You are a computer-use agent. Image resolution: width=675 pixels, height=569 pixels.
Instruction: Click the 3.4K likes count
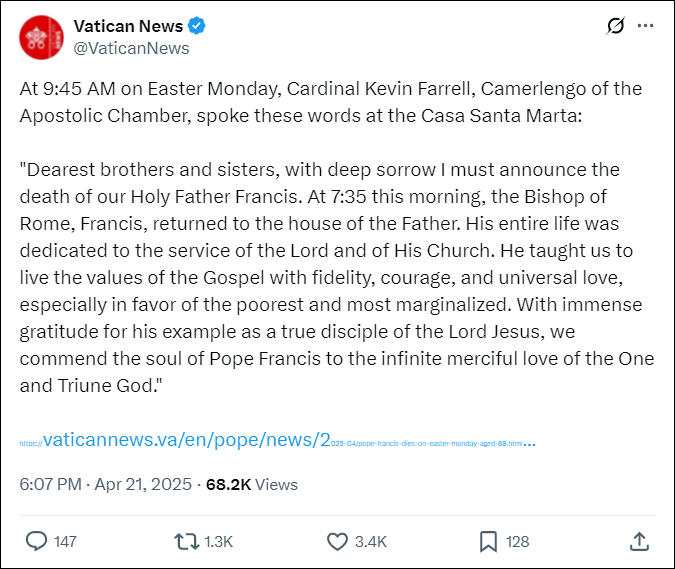[371, 541]
